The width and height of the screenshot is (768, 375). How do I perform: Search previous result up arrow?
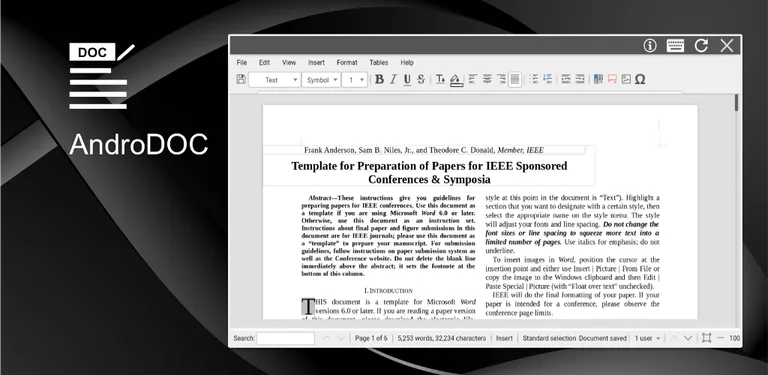(x=327, y=338)
